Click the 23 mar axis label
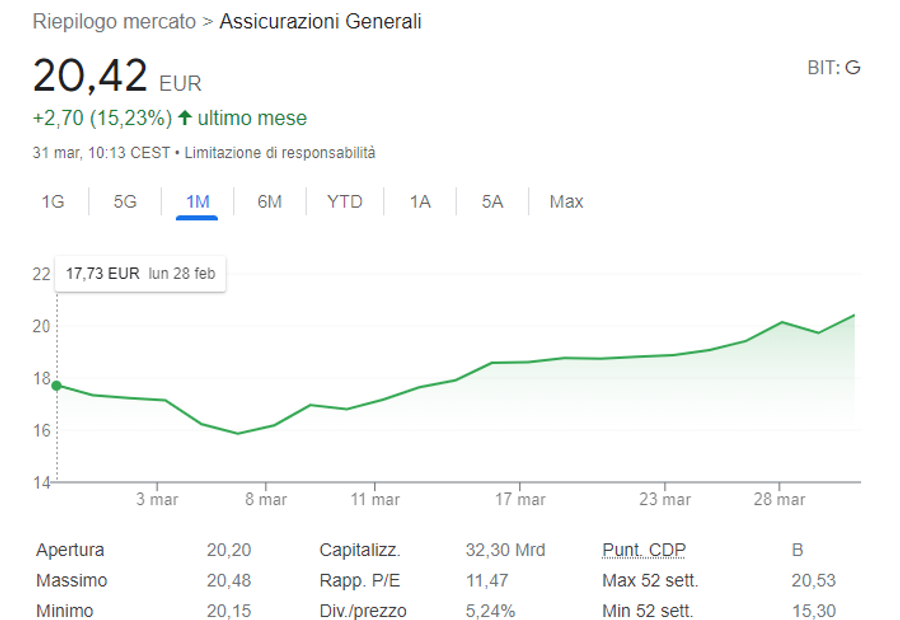 (665, 499)
